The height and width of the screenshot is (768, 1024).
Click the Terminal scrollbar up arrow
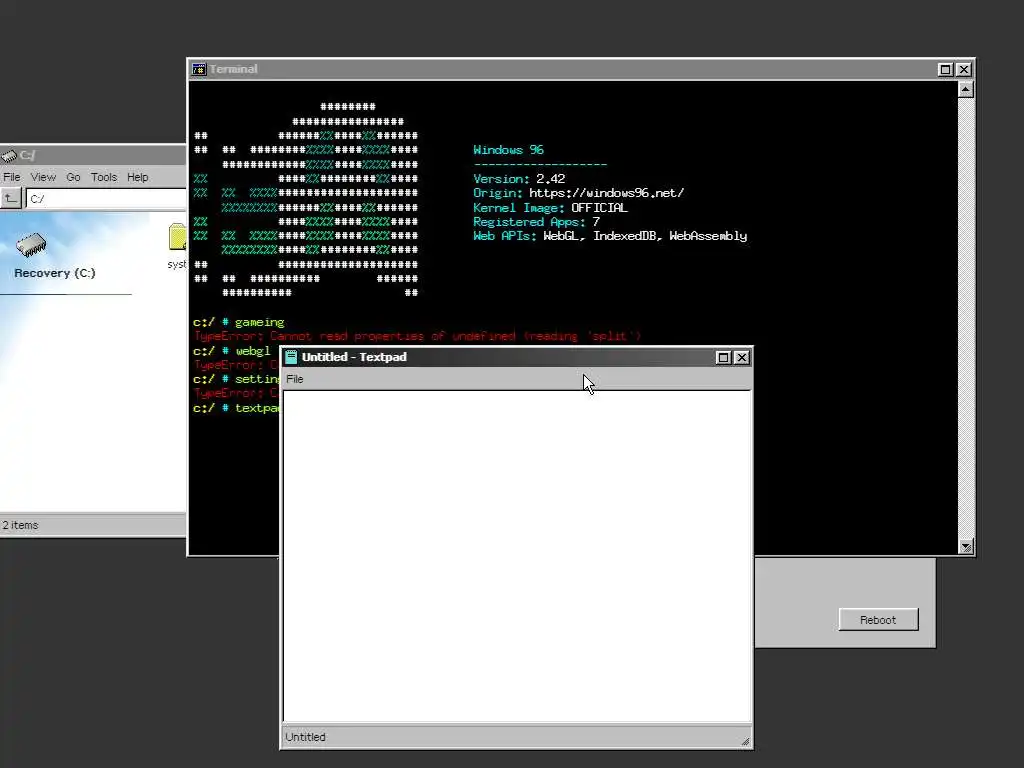point(966,89)
